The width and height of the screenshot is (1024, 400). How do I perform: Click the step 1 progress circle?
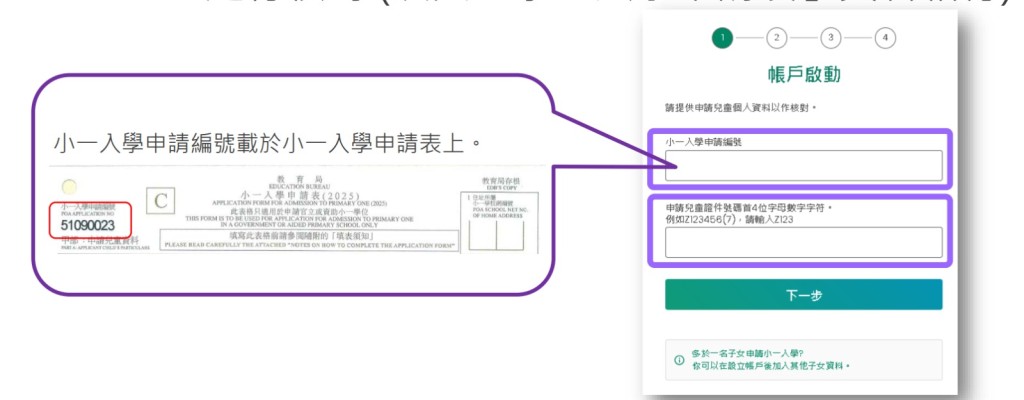pyautogui.click(x=722, y=38)
